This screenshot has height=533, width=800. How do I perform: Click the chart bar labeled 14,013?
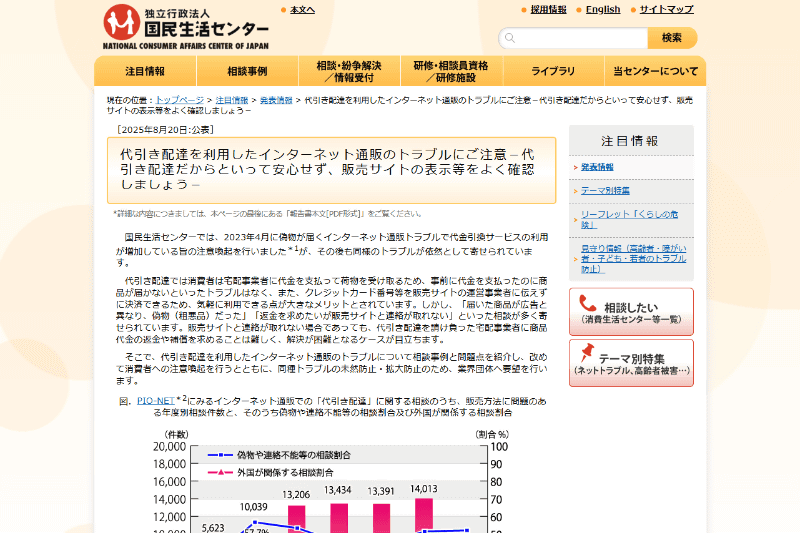coord(423,515)
